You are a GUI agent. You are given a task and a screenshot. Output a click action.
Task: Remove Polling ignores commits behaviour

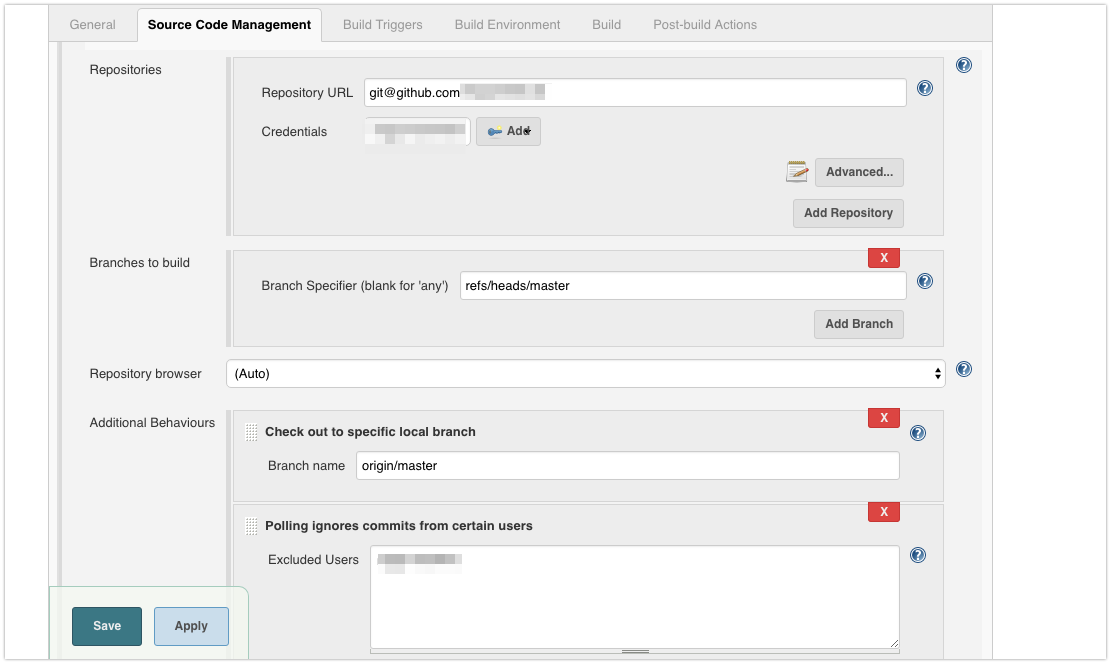tap(884, 512)
